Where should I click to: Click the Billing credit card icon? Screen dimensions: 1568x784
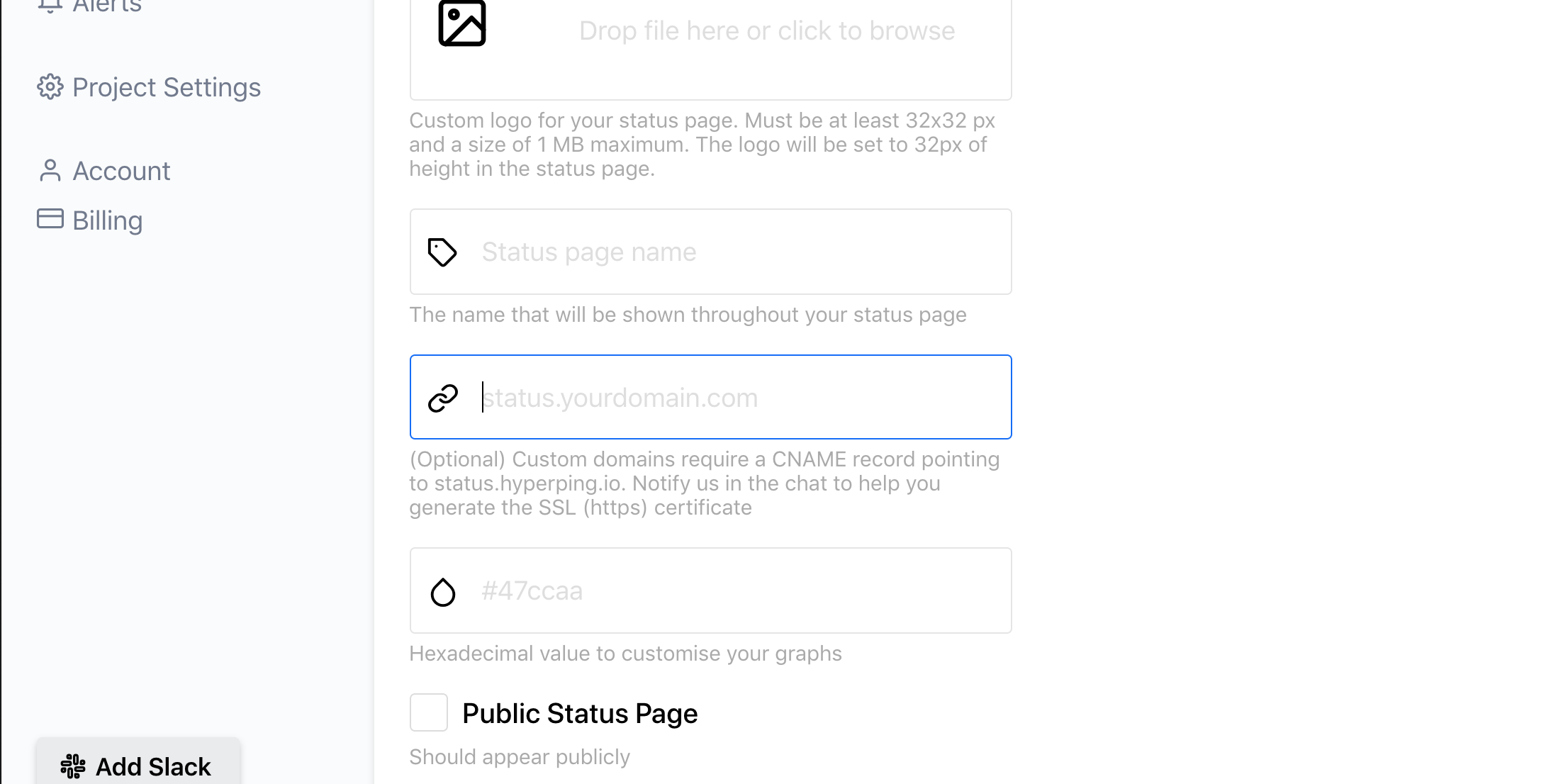point(50,219)
